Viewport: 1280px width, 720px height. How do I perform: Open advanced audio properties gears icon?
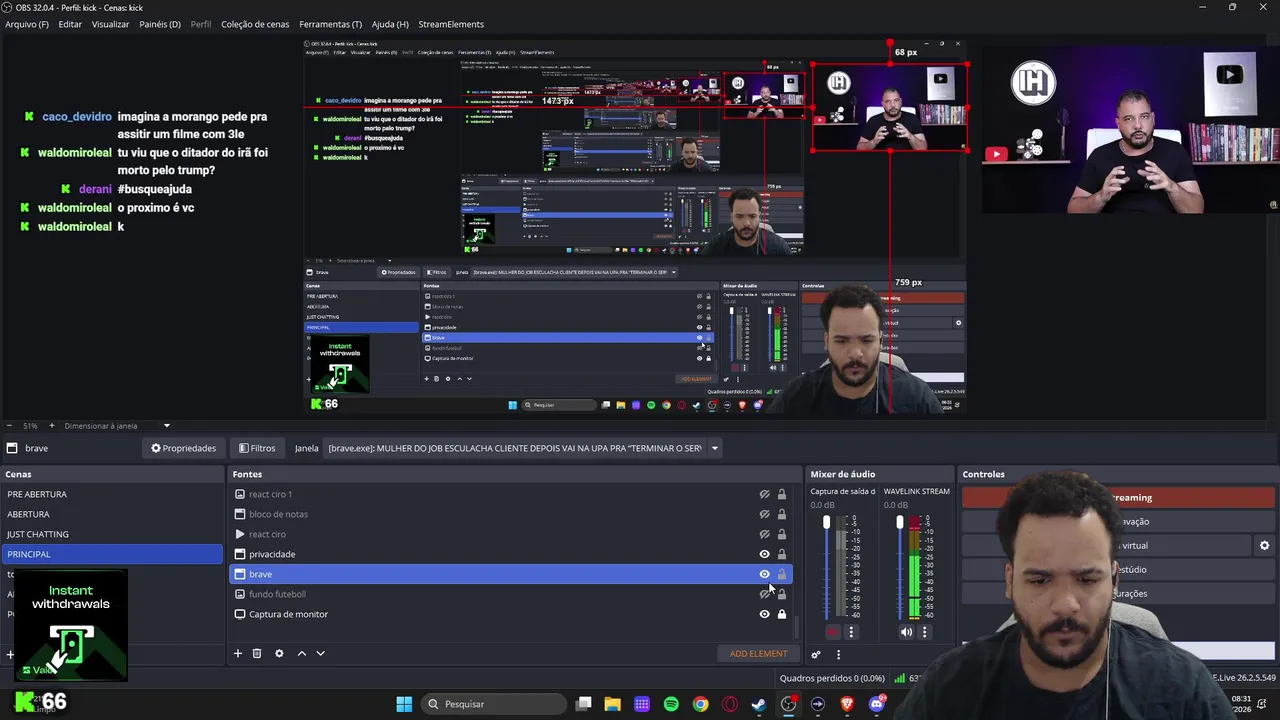pyautogui.click(x=816, y=654)
